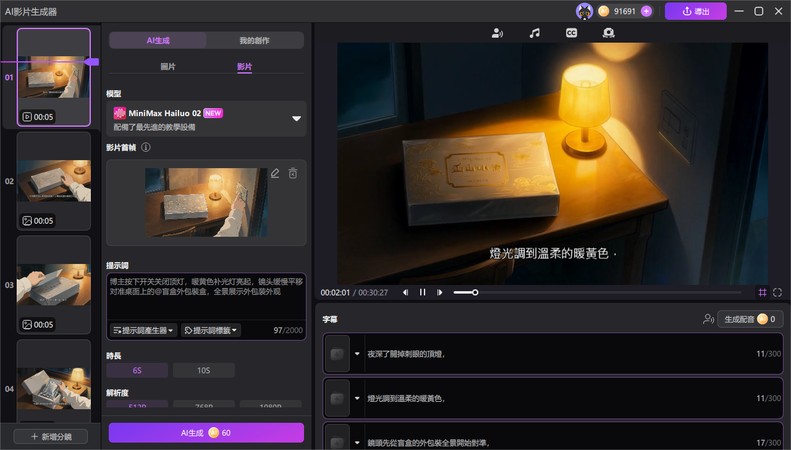This screenshot has height=450, width=791.
Task: Click the playback progress slider handle
Action: point(475,292)
